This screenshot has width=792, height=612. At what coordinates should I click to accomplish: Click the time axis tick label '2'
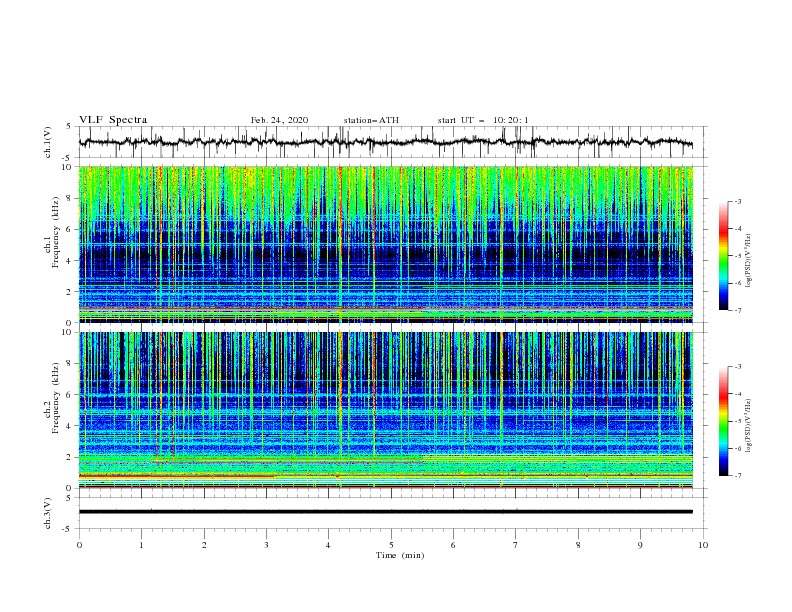click(204, 545)
